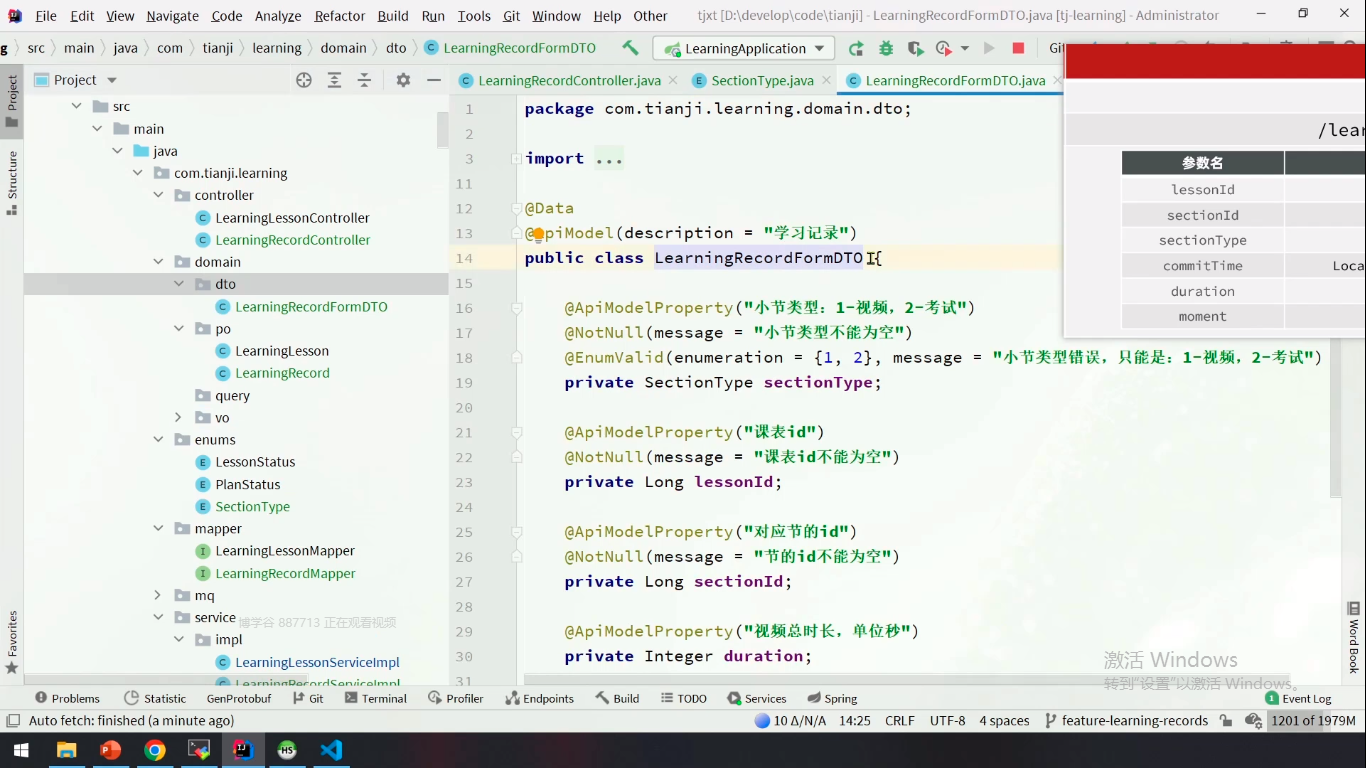Open Project panel gear settings
The width and height of the screenshot is (1366, 768).
(x=403, y=80)
